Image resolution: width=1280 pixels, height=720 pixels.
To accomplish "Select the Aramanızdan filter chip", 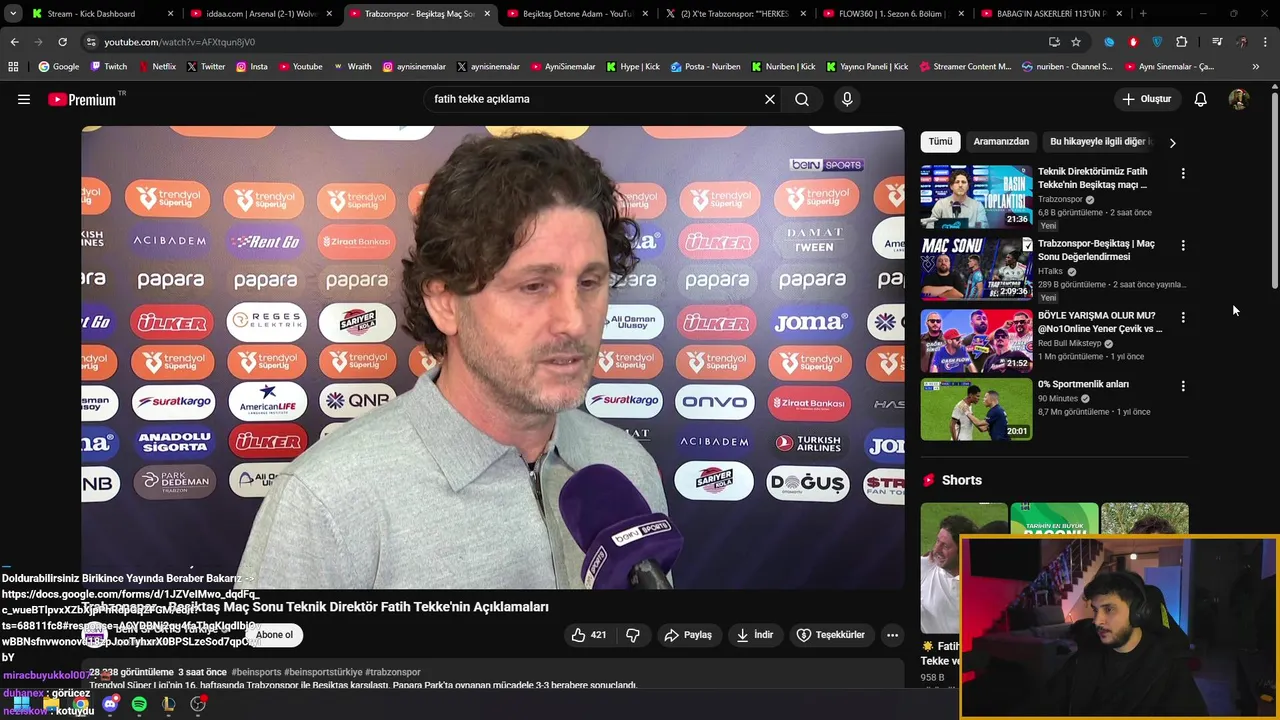I will tap(1001, 142).
